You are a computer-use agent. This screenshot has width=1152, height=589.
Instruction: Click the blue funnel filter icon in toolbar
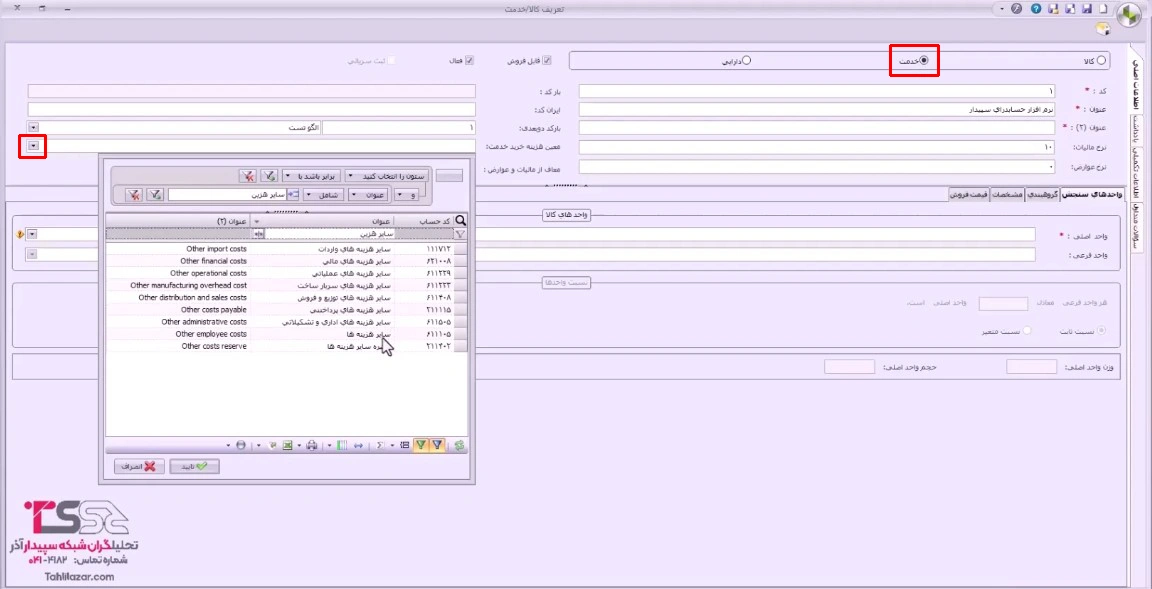[438, 445]
